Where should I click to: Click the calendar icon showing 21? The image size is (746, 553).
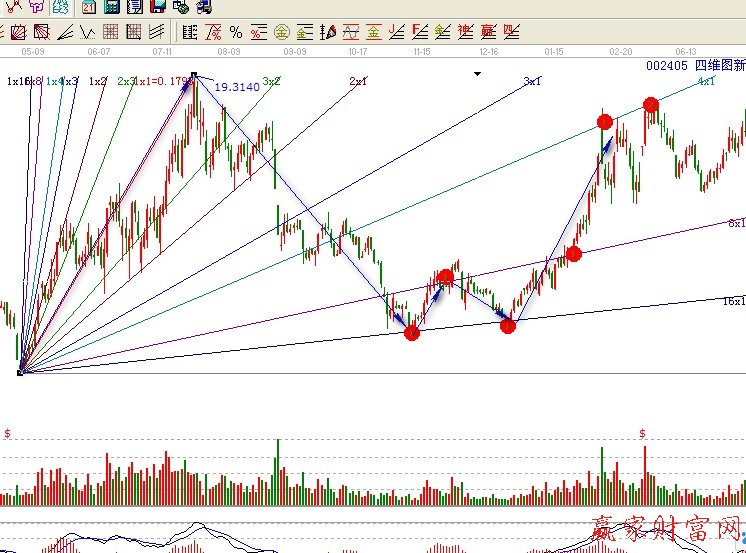click(89, 7)
